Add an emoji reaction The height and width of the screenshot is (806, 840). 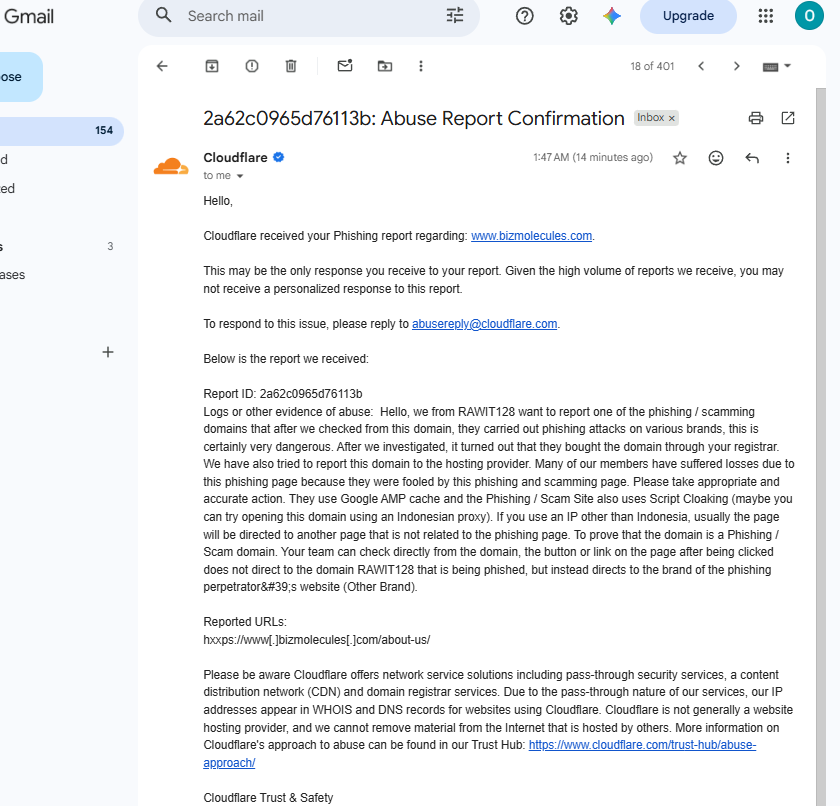pos(716,158)
